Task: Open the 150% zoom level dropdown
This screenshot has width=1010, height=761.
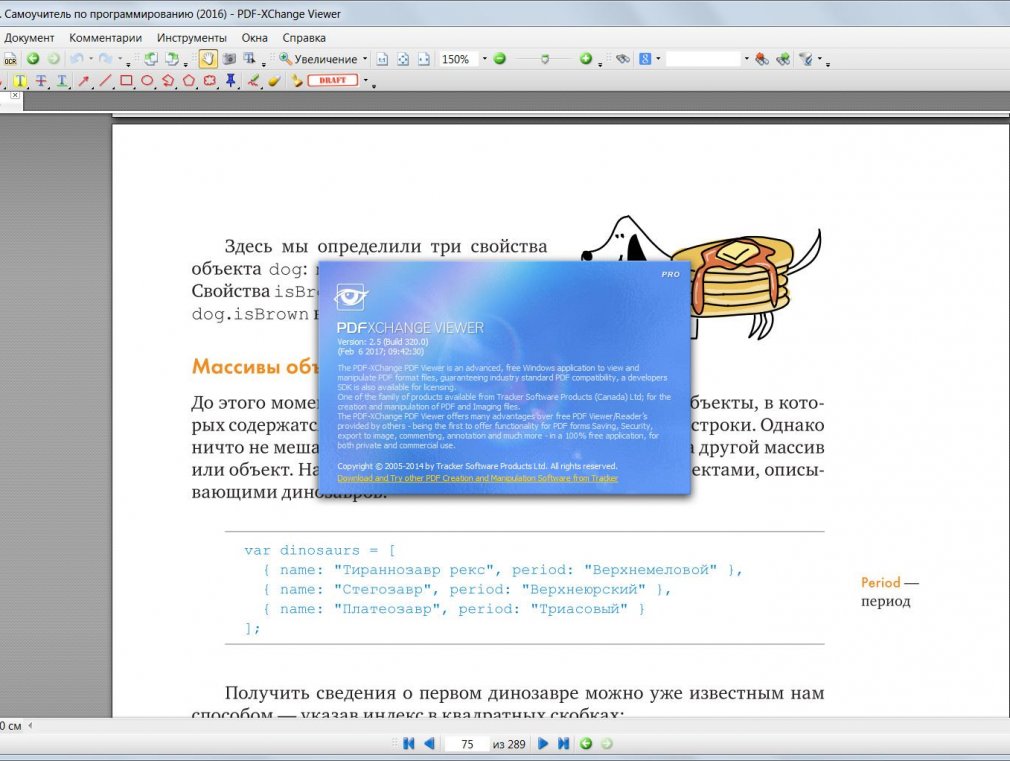Action: (x=484, y=59)
